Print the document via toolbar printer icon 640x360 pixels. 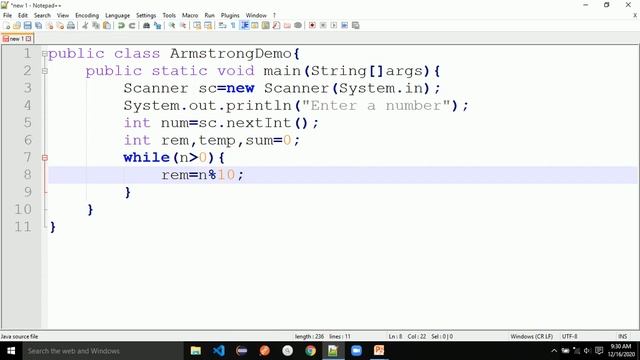coord(71,25)
